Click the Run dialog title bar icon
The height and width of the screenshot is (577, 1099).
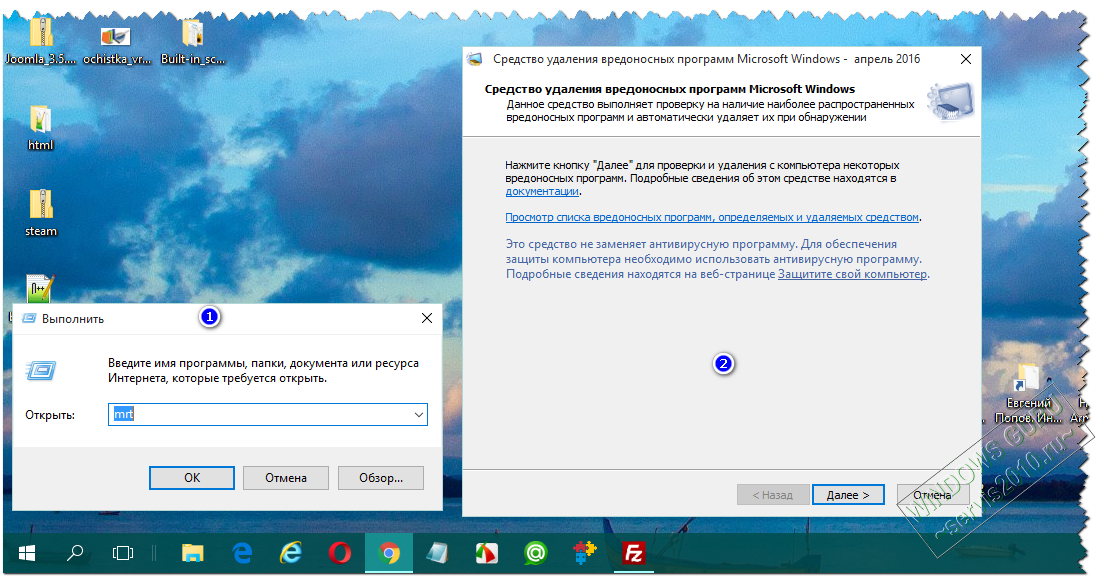tap(29, 318)
